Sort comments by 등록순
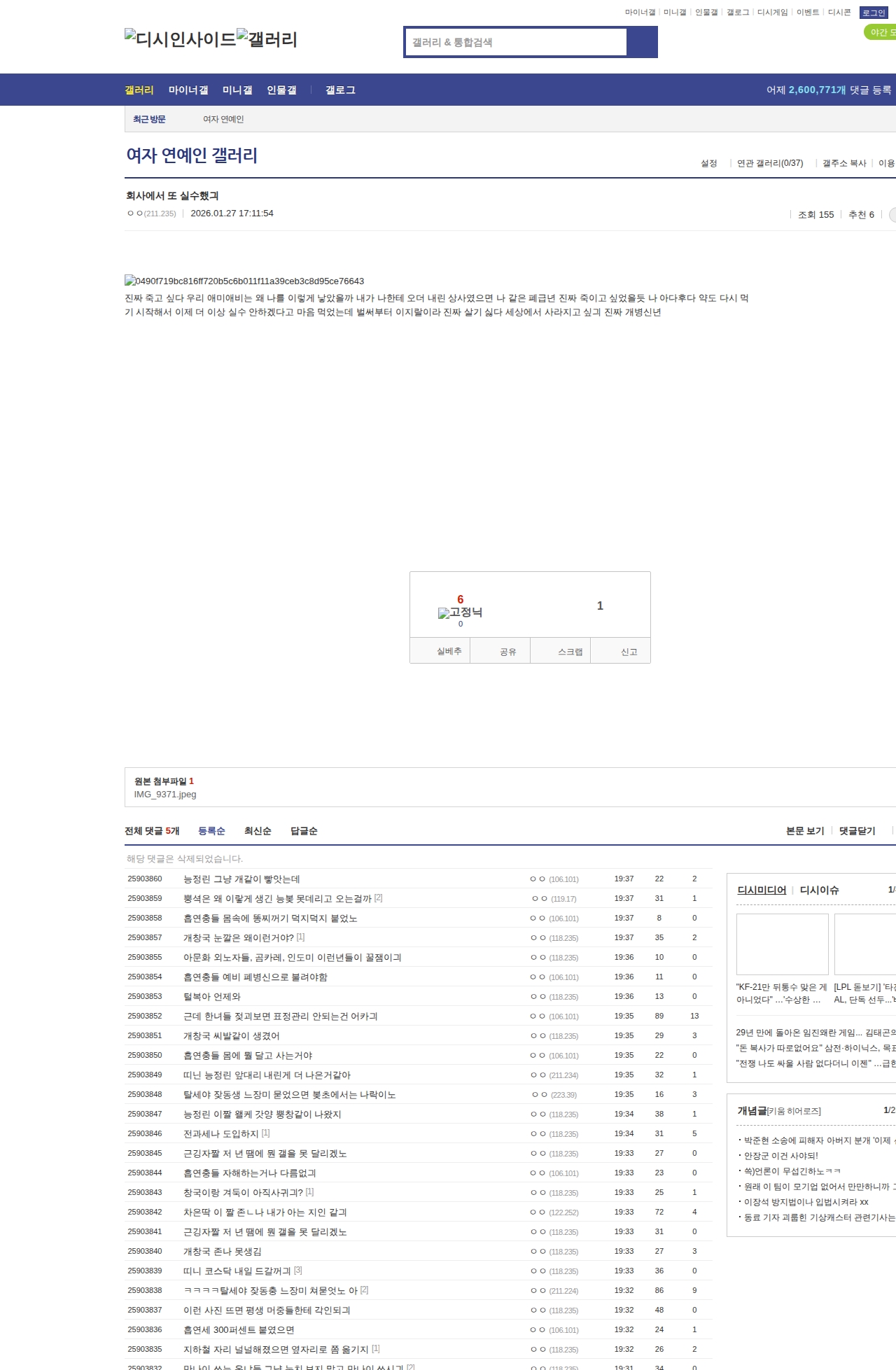Image resolution: width=896 pixels, height=1370 pixels. [x=211, y=831]
